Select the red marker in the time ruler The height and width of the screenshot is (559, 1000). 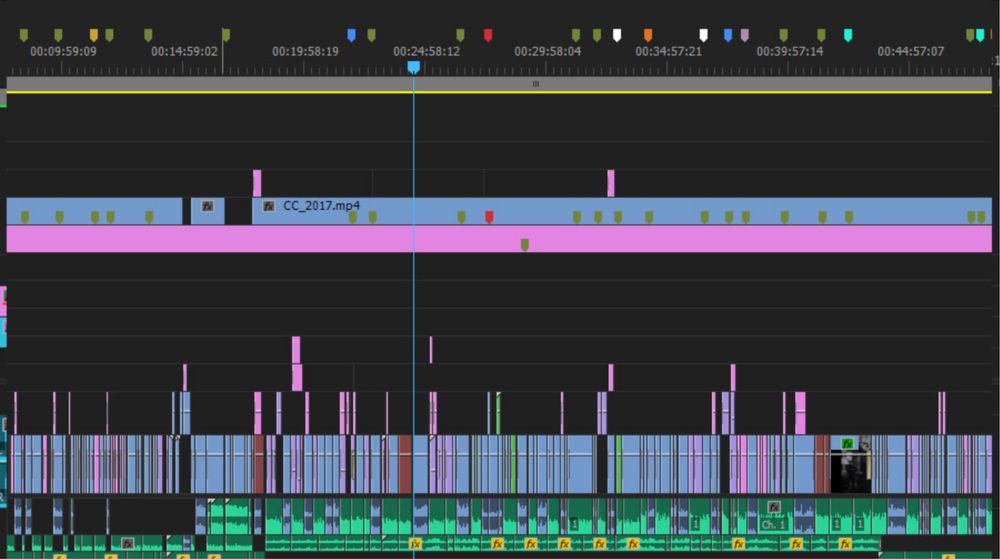point(488,35)
